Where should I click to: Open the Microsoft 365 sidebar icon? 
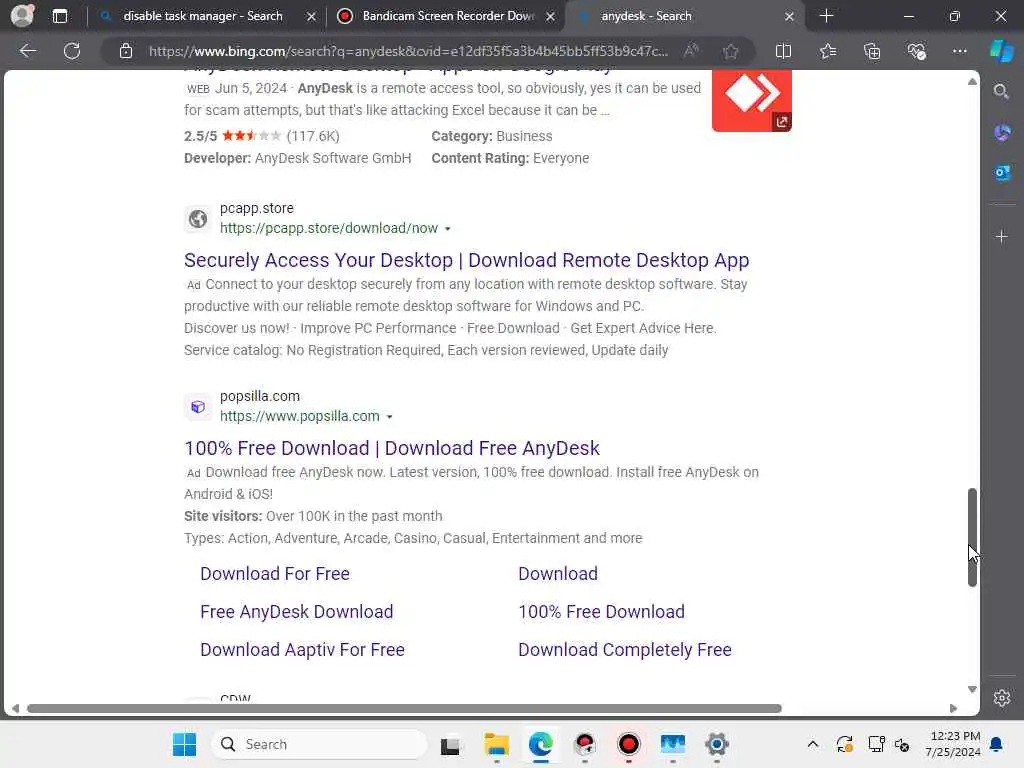pos(1002,133)
